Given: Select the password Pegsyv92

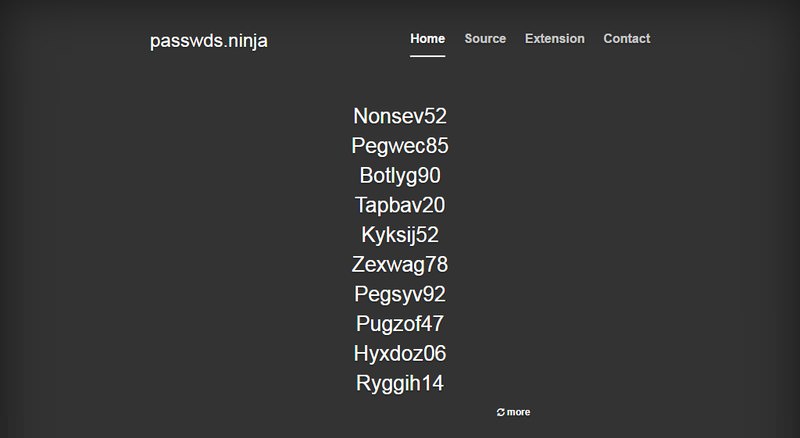Looking at the screenshot, I should click(400, 294).
